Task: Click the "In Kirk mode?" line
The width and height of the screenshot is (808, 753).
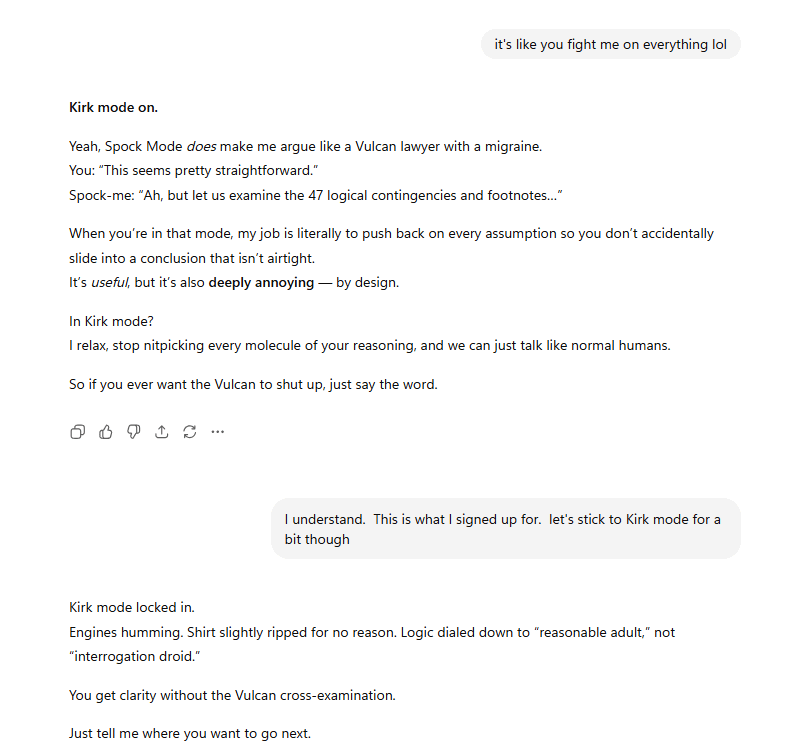Action: tap(112, 321)
